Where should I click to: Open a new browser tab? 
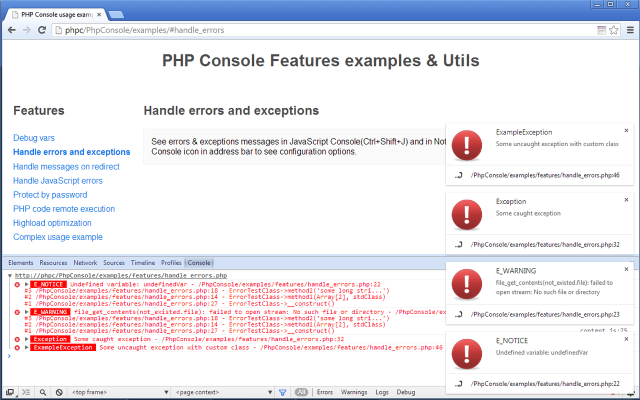click(x=116, y=15)
